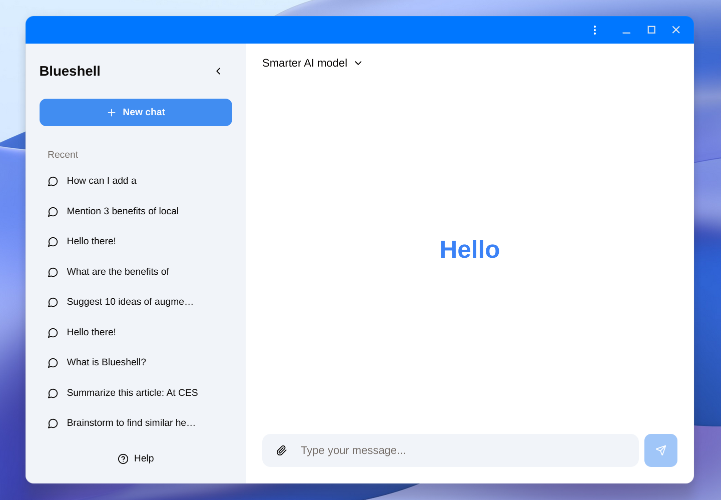
Task: Click the plus icon on the New chat button
Action: (111, 112)
